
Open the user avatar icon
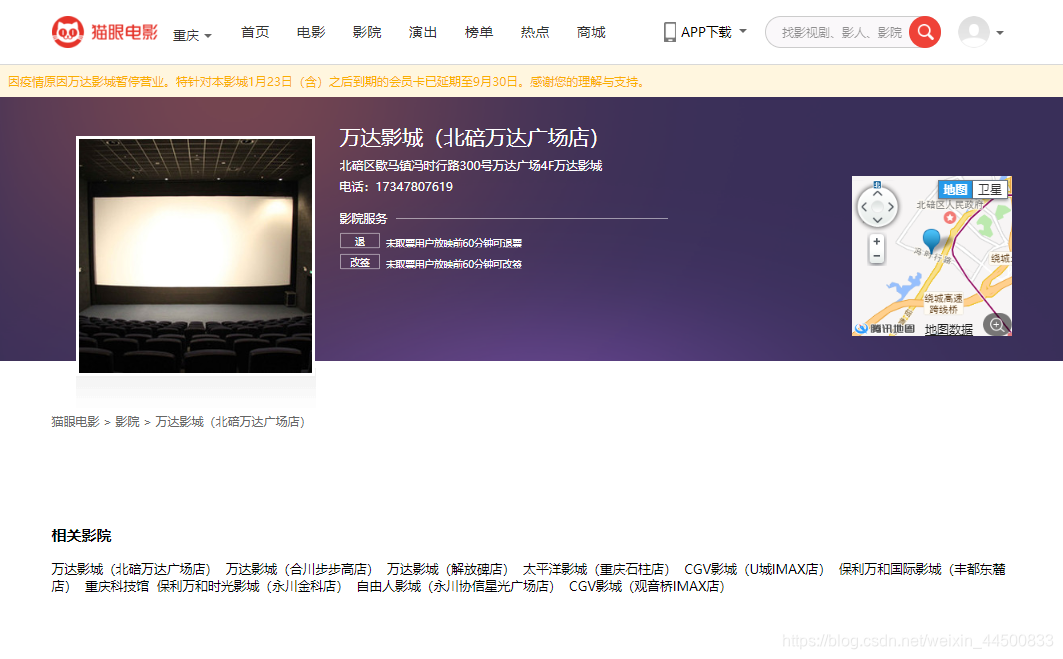coord(974,32)
